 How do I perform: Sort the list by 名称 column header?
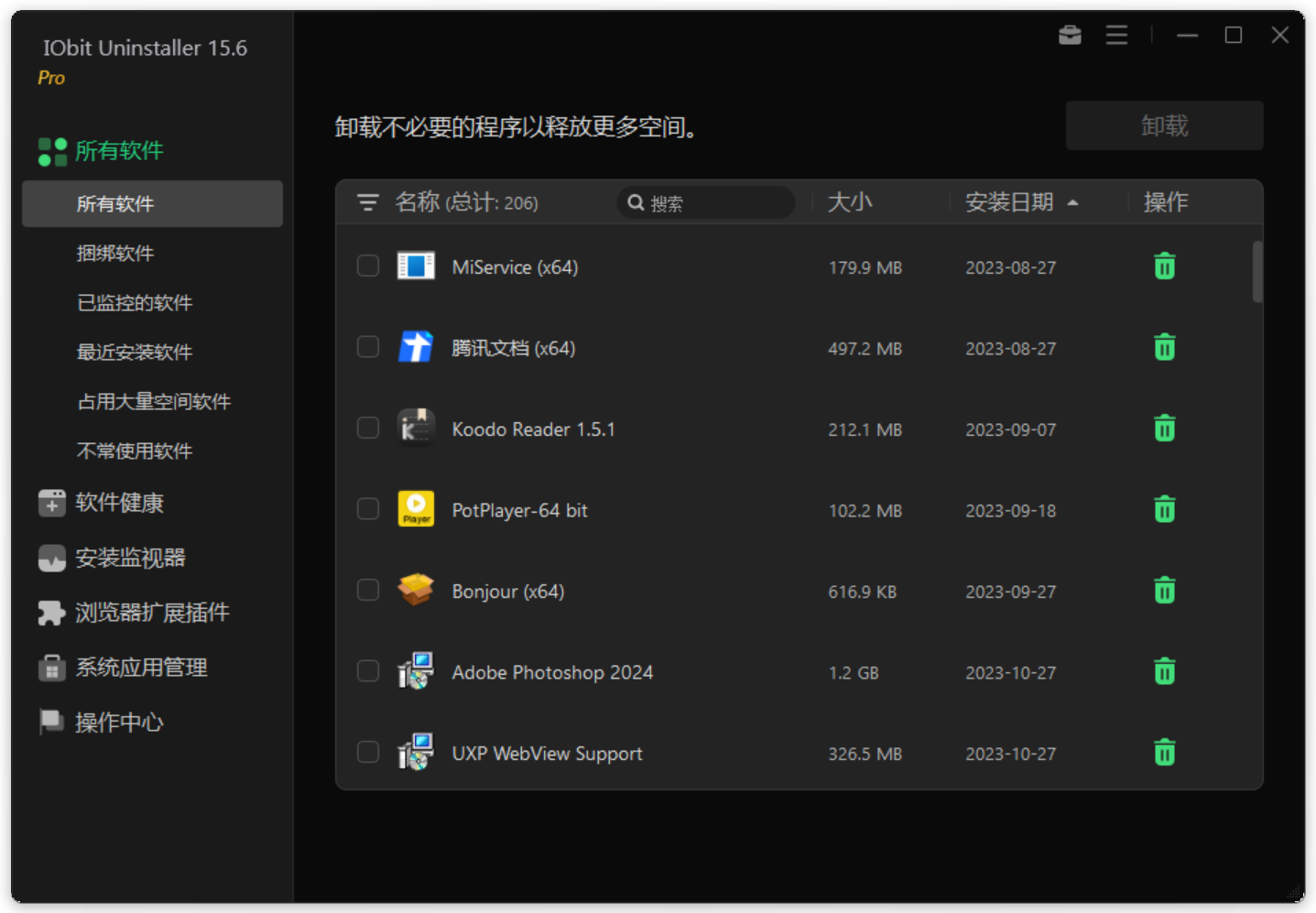coord(466,202)
